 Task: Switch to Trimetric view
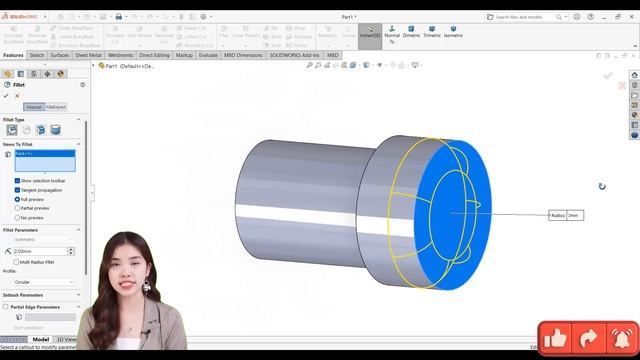[432, 32]
